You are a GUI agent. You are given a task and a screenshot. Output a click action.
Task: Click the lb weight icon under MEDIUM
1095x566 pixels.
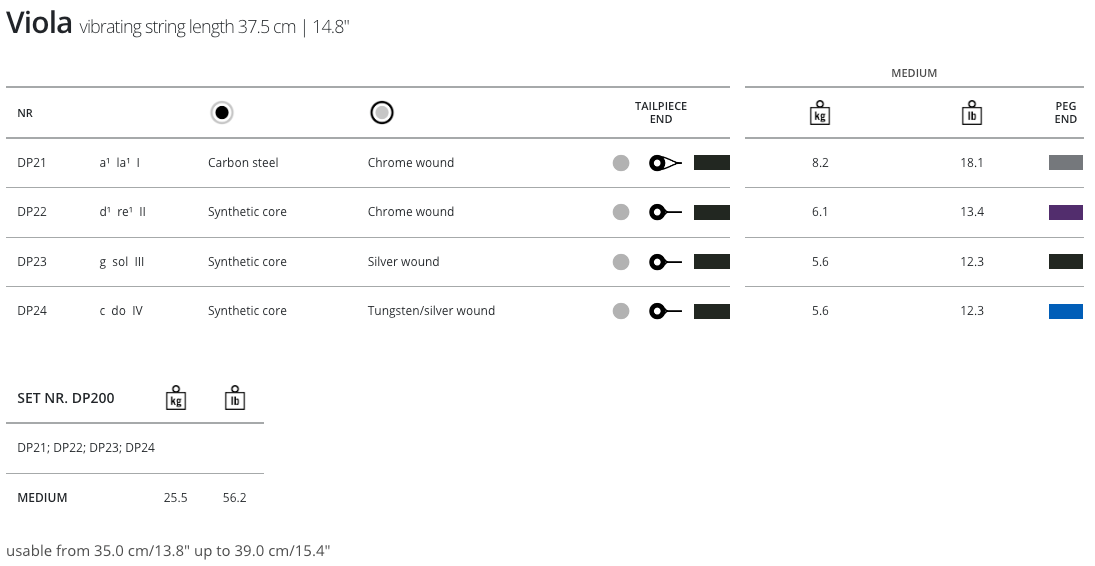972,113
